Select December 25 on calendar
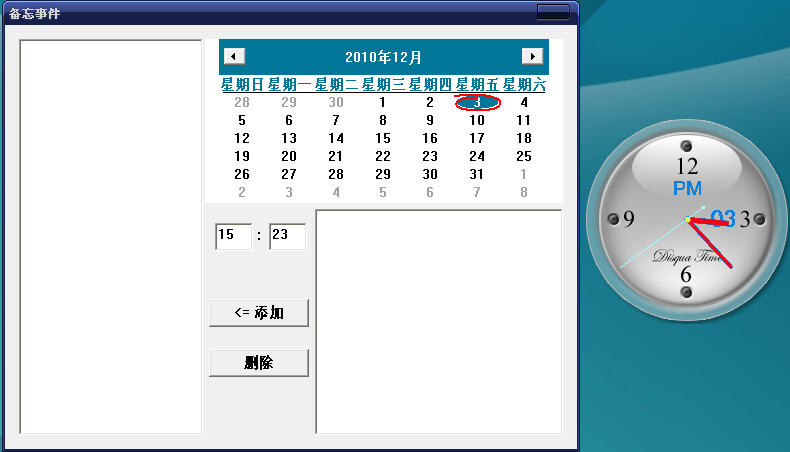The image size is (790, 452). pyautogui.click(x=524, y=156)
